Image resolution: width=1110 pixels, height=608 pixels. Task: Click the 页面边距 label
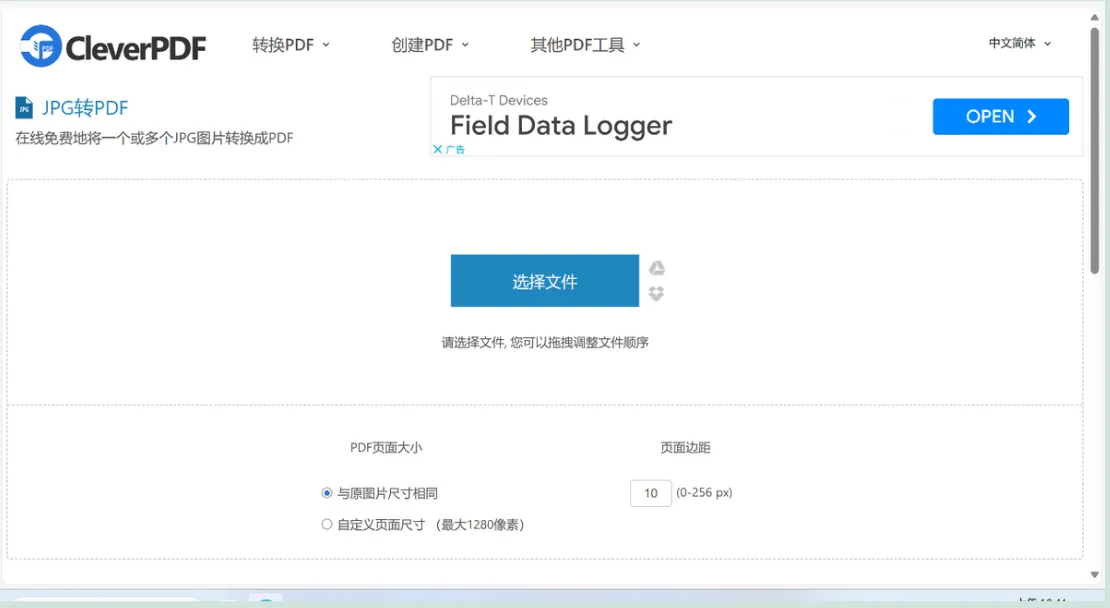point(685,447)
